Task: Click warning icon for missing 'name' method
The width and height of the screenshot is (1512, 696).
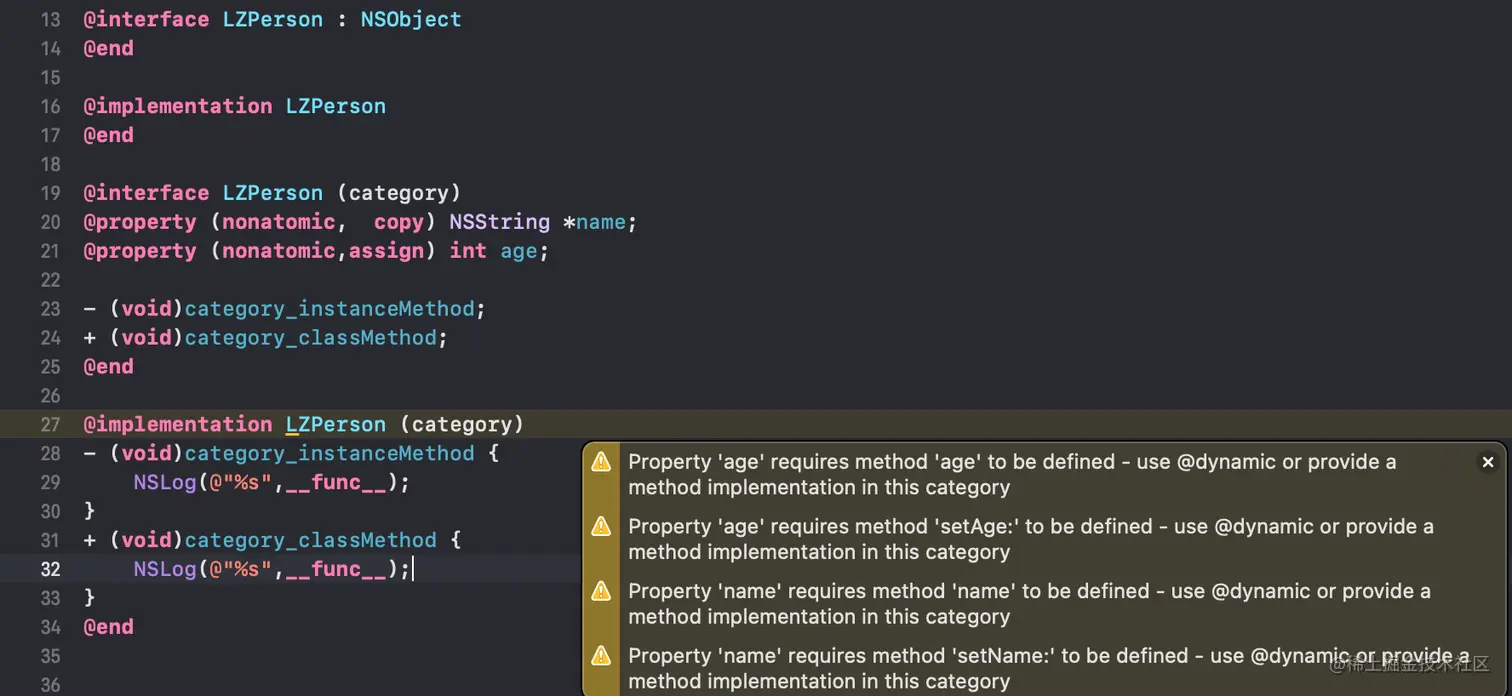Action: pyautogui.click(x=601, y=591)
